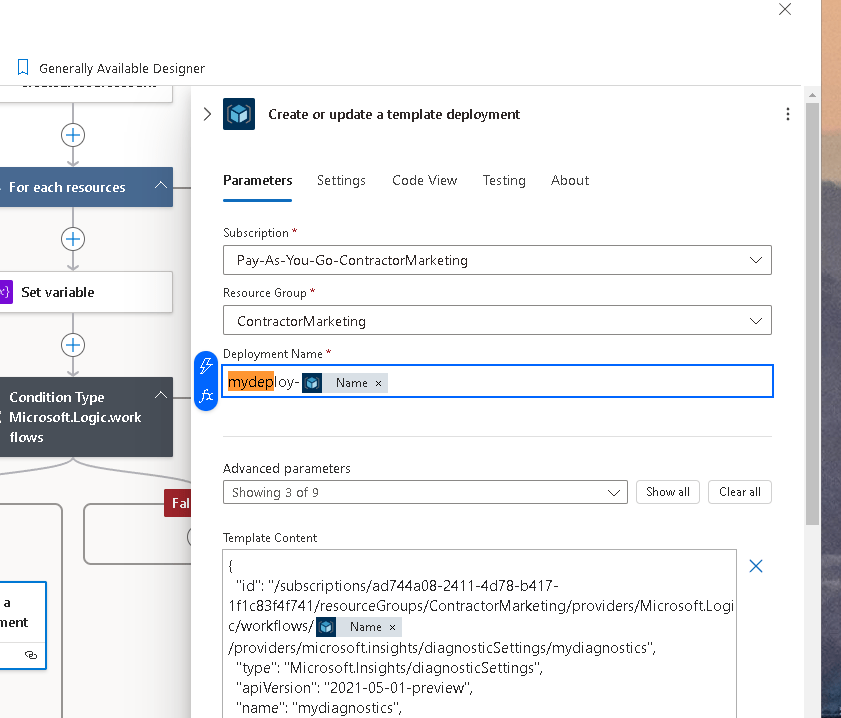Remove the Name token from Deployment Name
Screen dimensions: 841x718
[378, 383]
